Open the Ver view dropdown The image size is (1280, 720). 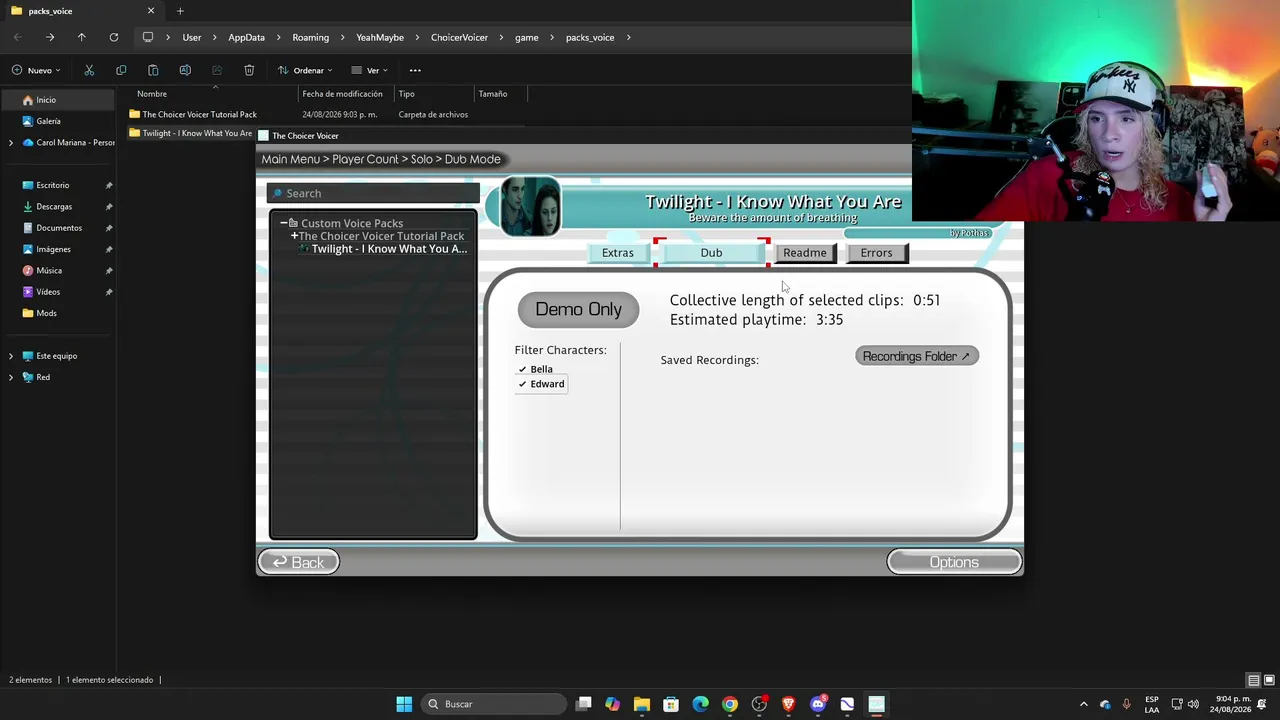[369, 70]
